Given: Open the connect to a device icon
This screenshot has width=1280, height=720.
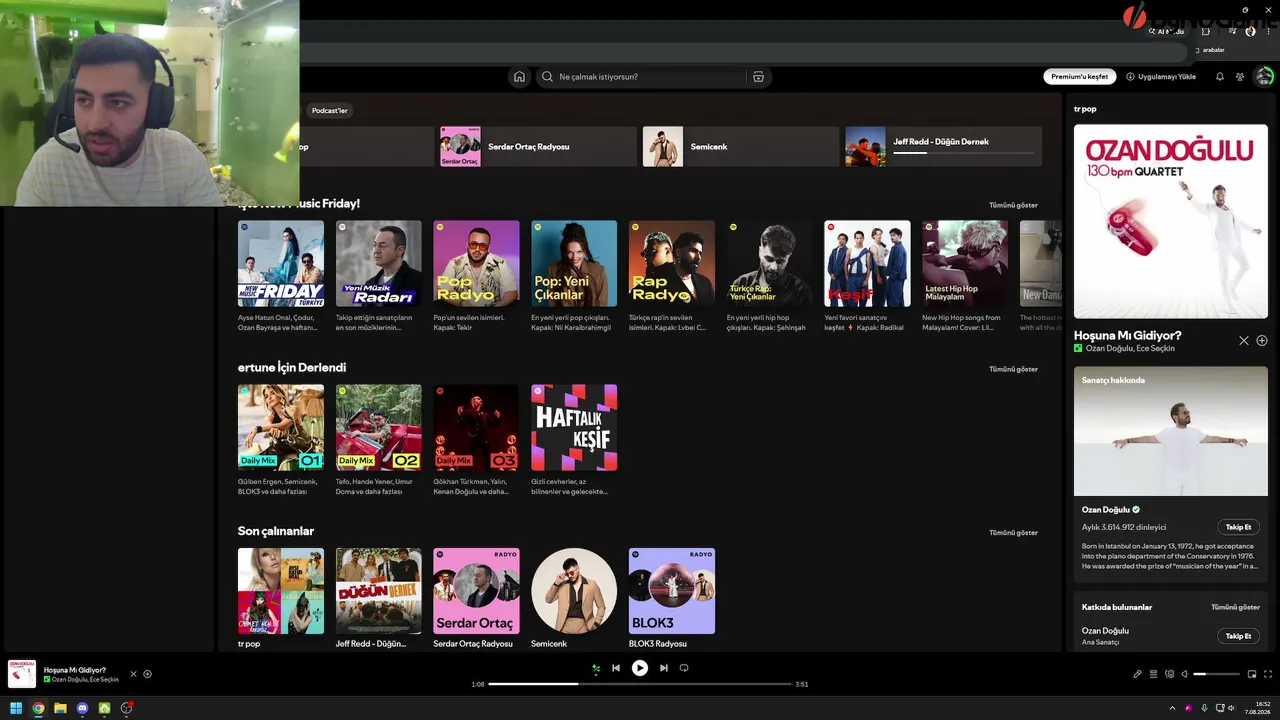Looking at the screenshot, I should coord(1169,674).
